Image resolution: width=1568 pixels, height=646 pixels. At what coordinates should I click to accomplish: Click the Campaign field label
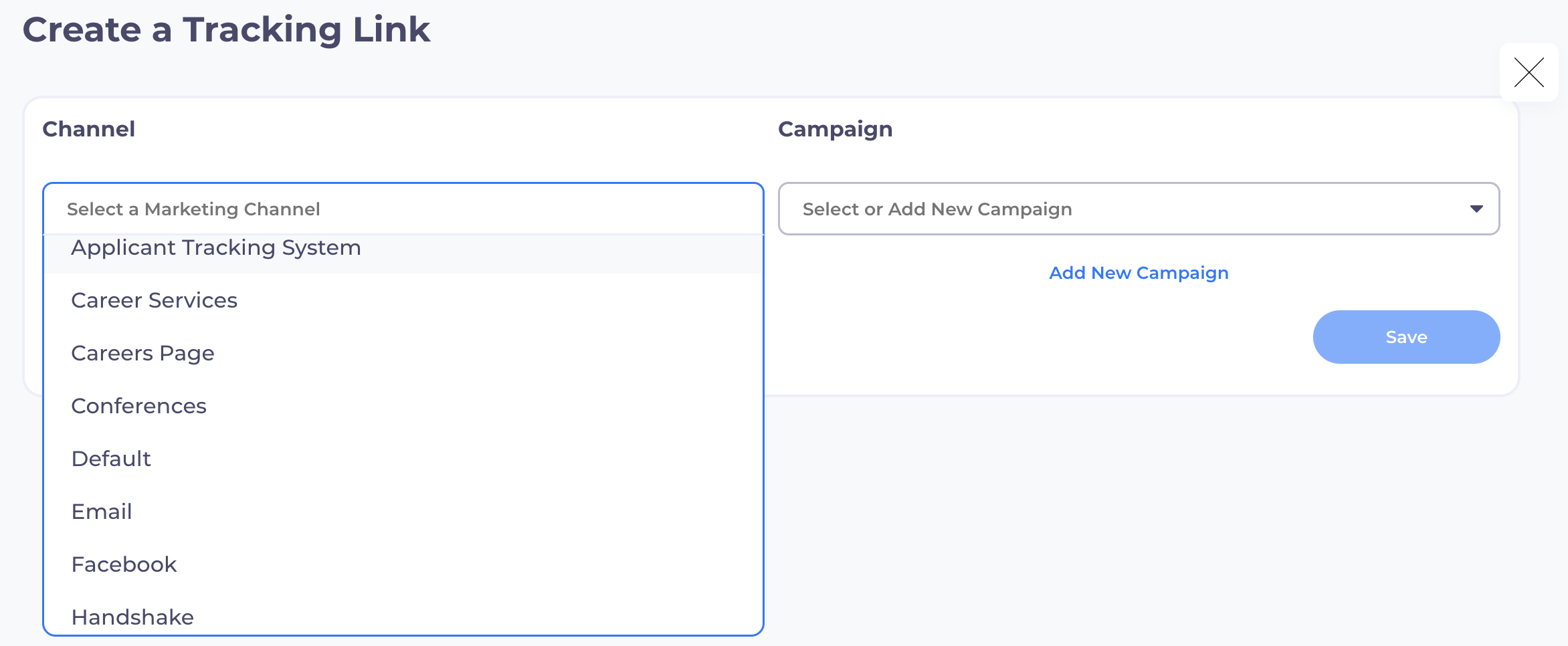pos(835,129)
